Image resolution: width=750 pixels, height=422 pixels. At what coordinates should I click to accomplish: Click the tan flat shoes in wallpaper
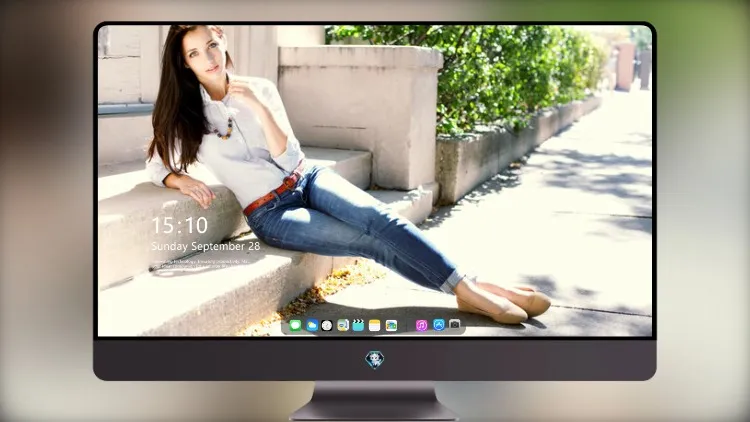point(502,303)
